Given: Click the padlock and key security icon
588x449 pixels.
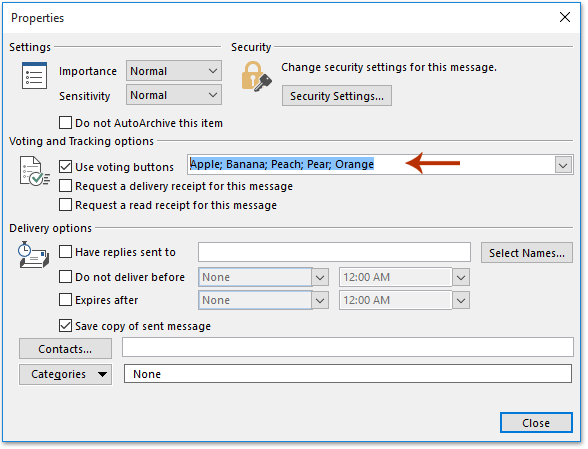Looking at the screenshot, I should (256, 77).
